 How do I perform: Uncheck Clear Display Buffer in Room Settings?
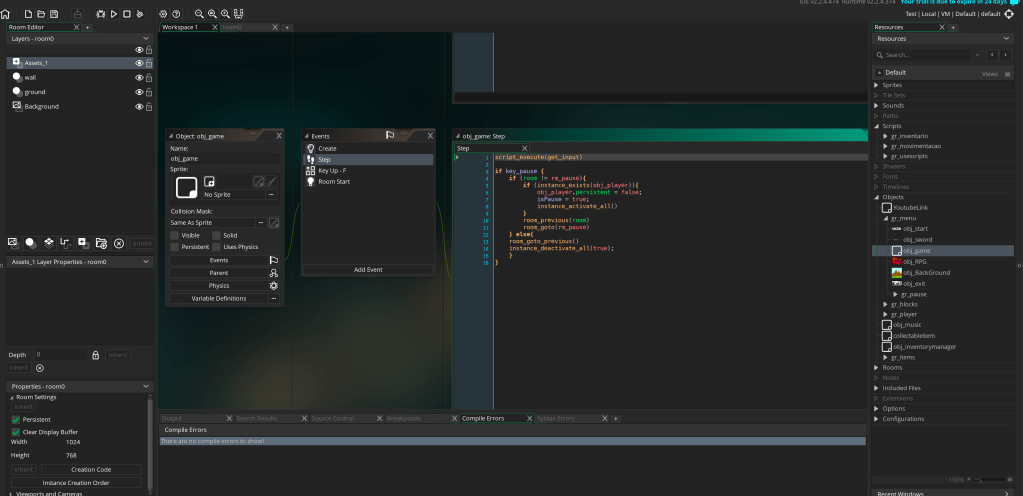point(16,432)
